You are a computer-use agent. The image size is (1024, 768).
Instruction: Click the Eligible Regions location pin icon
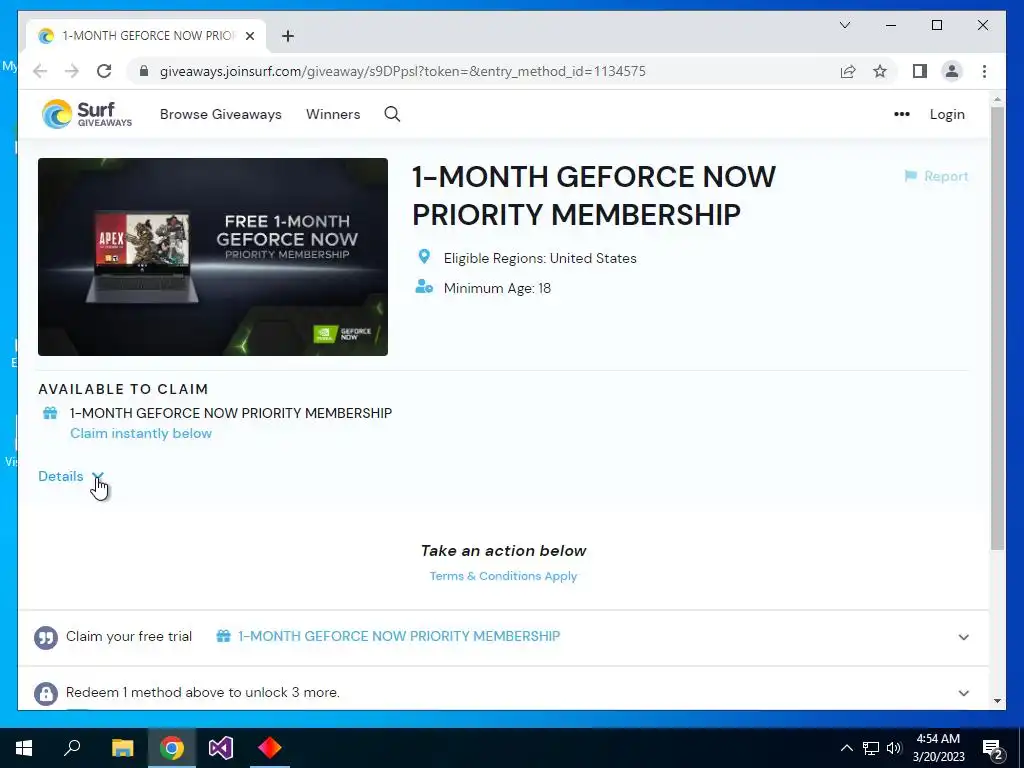[424, 257]
